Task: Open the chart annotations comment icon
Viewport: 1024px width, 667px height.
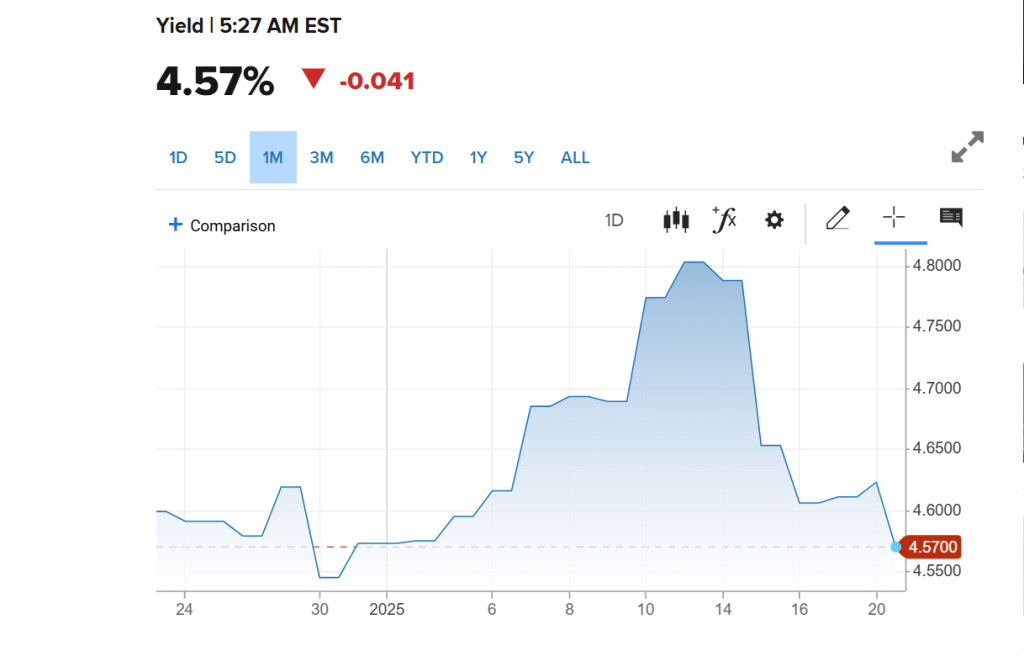Action: point(951,218)
